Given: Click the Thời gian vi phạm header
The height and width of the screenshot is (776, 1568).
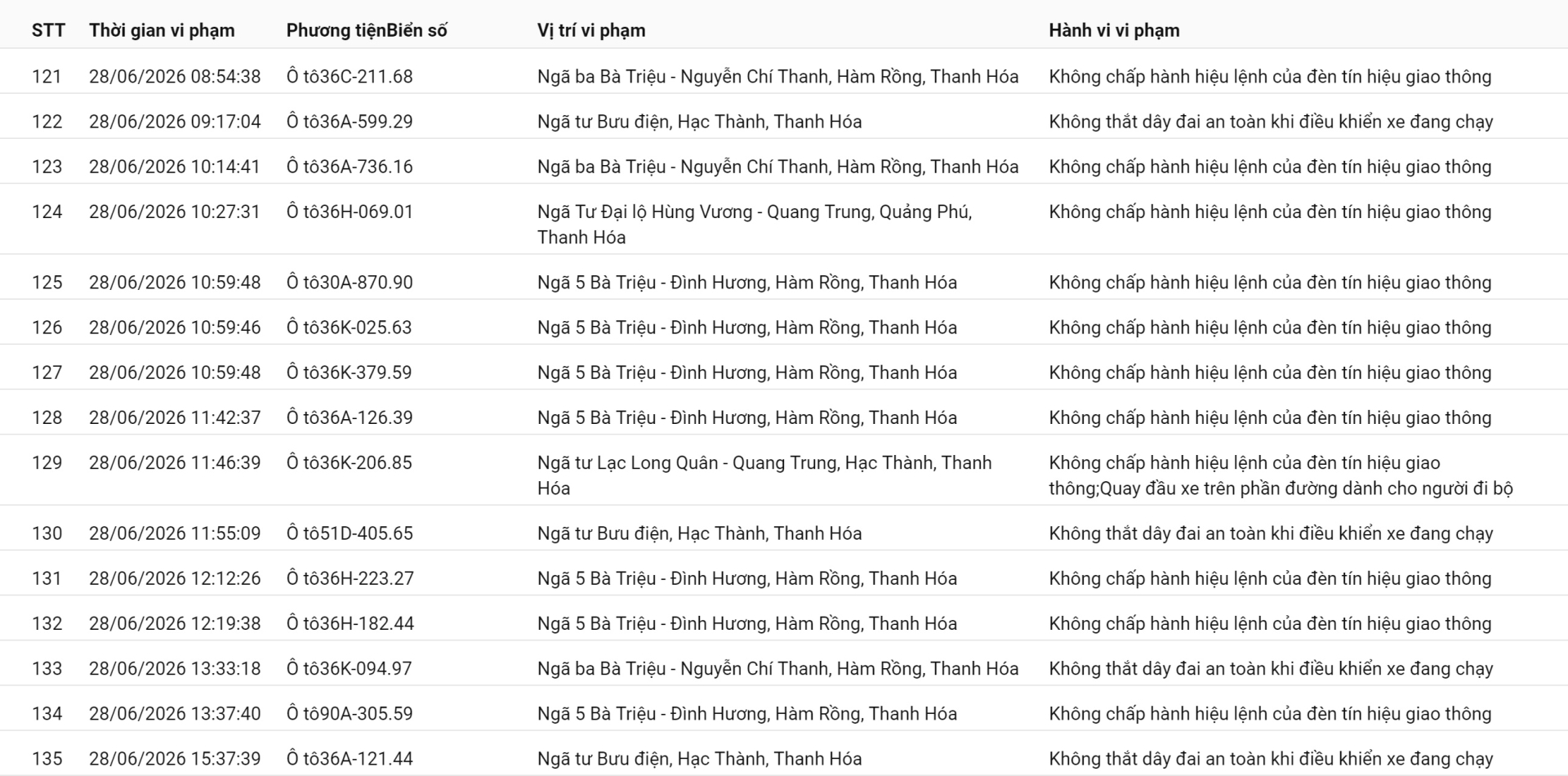Looking at the screenshot, I should pyautogui.click(x=162, y=30).
